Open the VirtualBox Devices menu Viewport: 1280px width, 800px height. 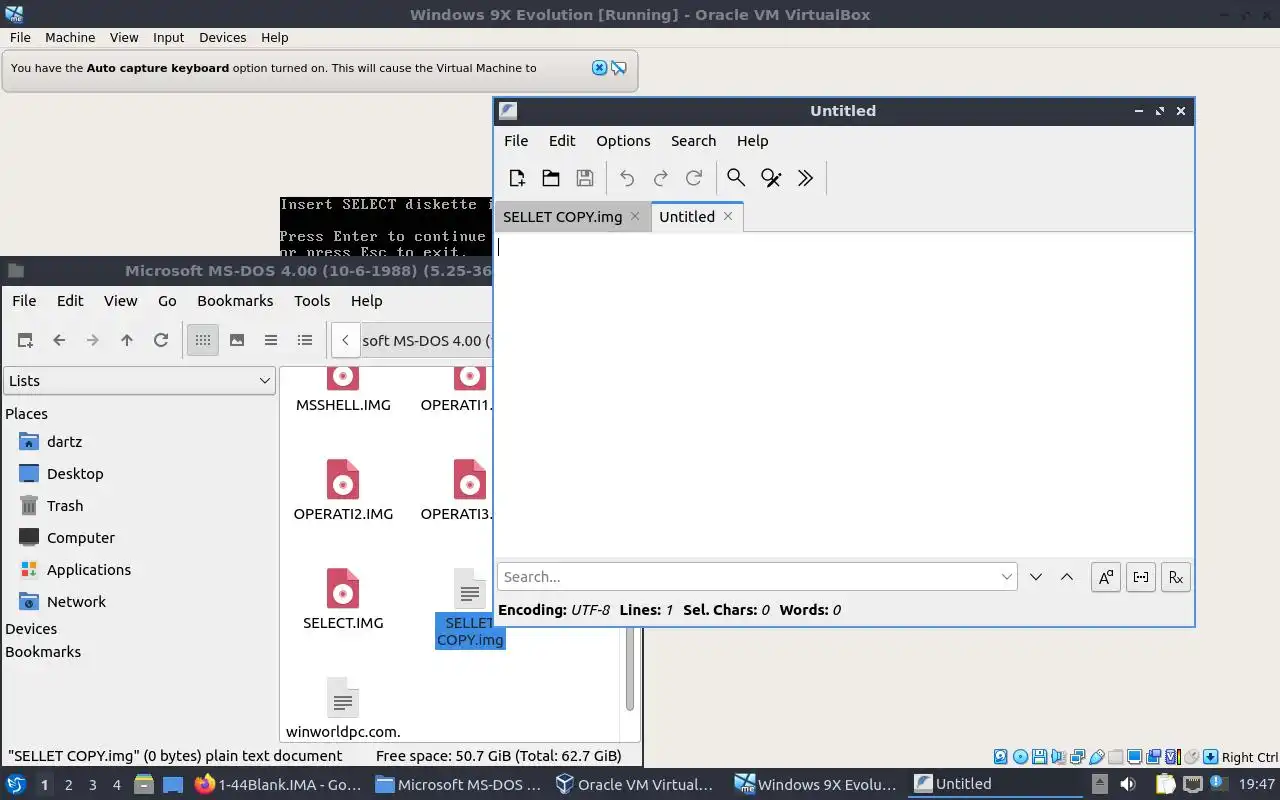click(222, 37)
